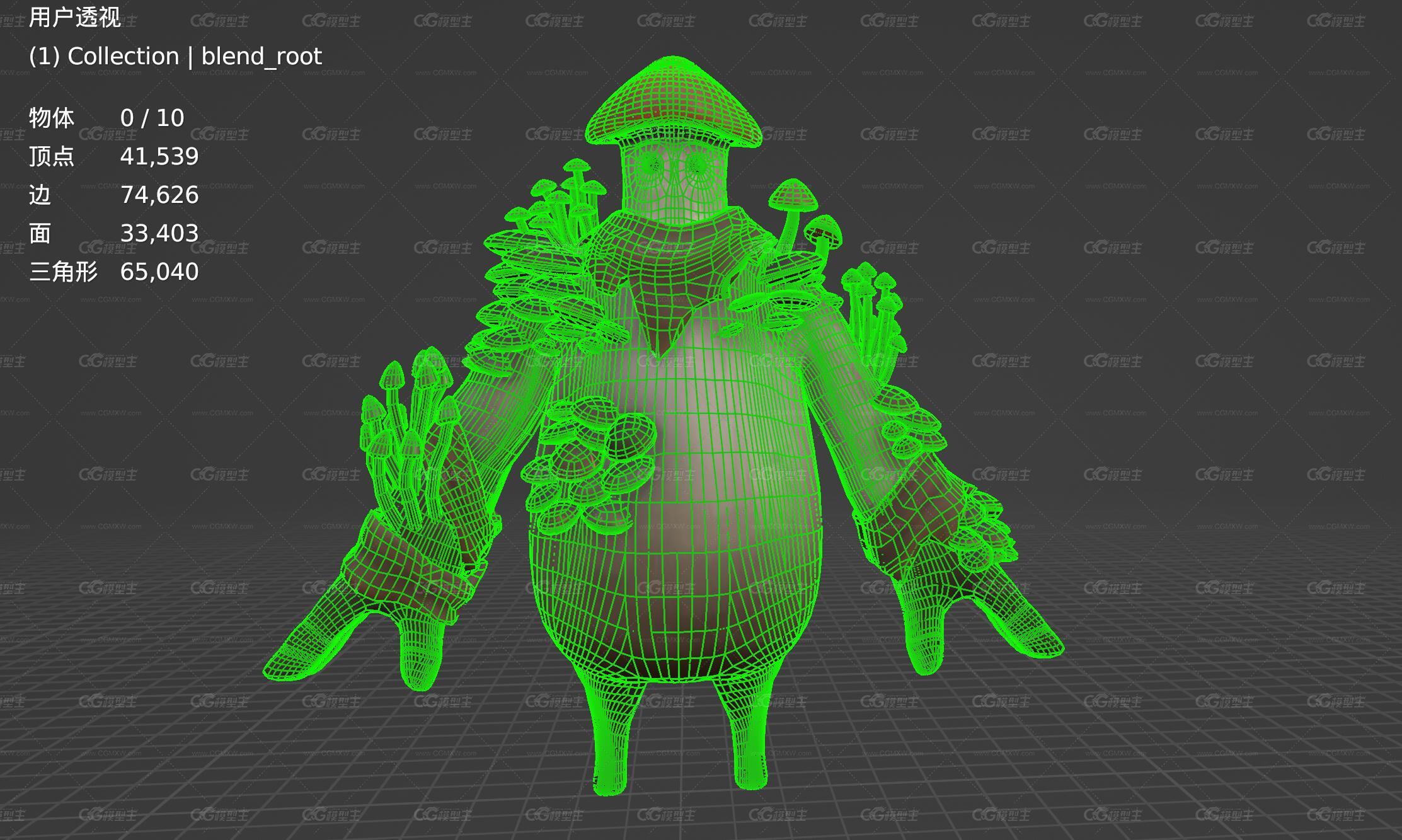1402x840 pixels.
Task: Select the mushroom cluster on the chest
Action: tap(589, 466)
